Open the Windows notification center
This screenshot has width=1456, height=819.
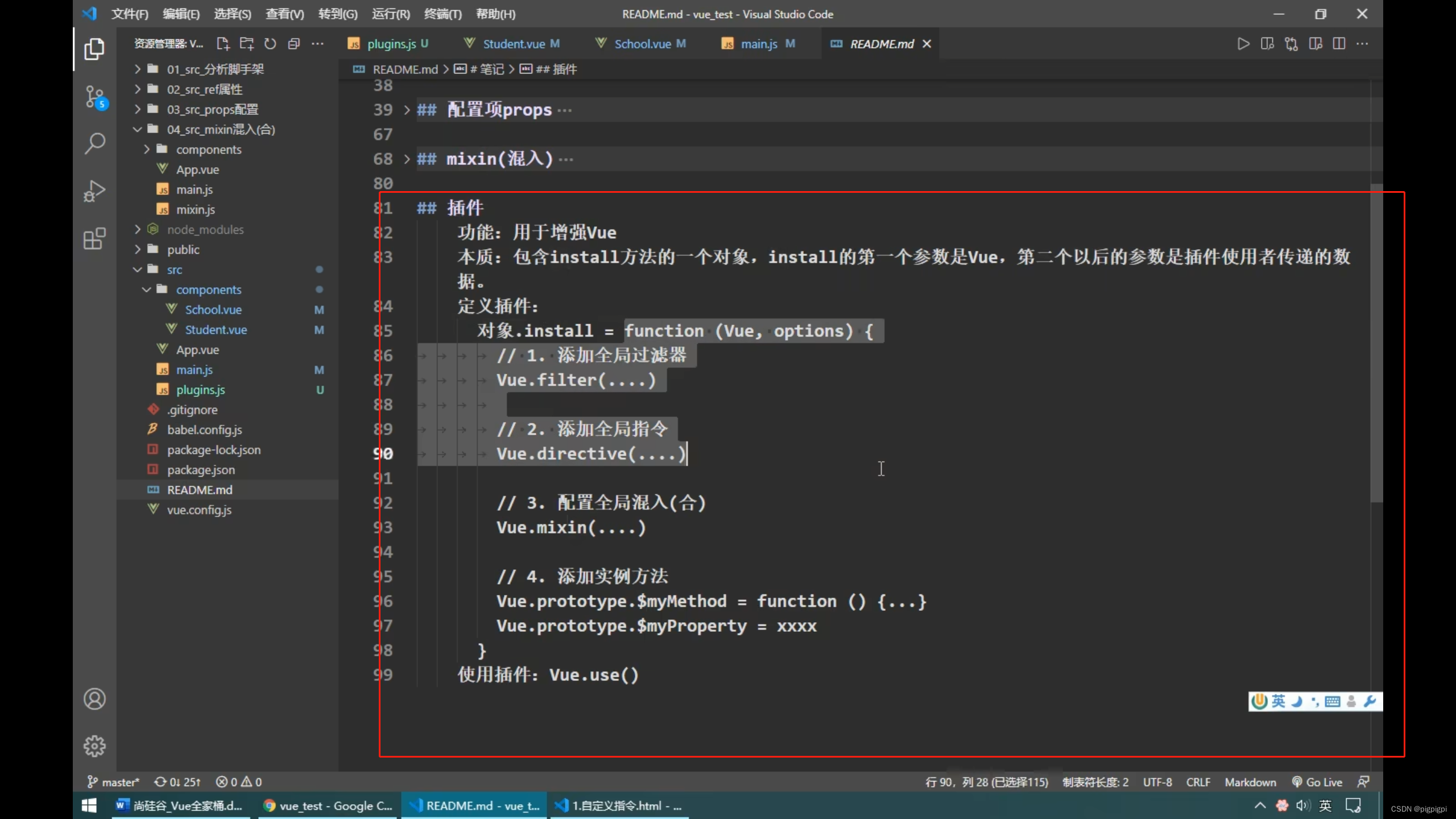[1354, 805]
